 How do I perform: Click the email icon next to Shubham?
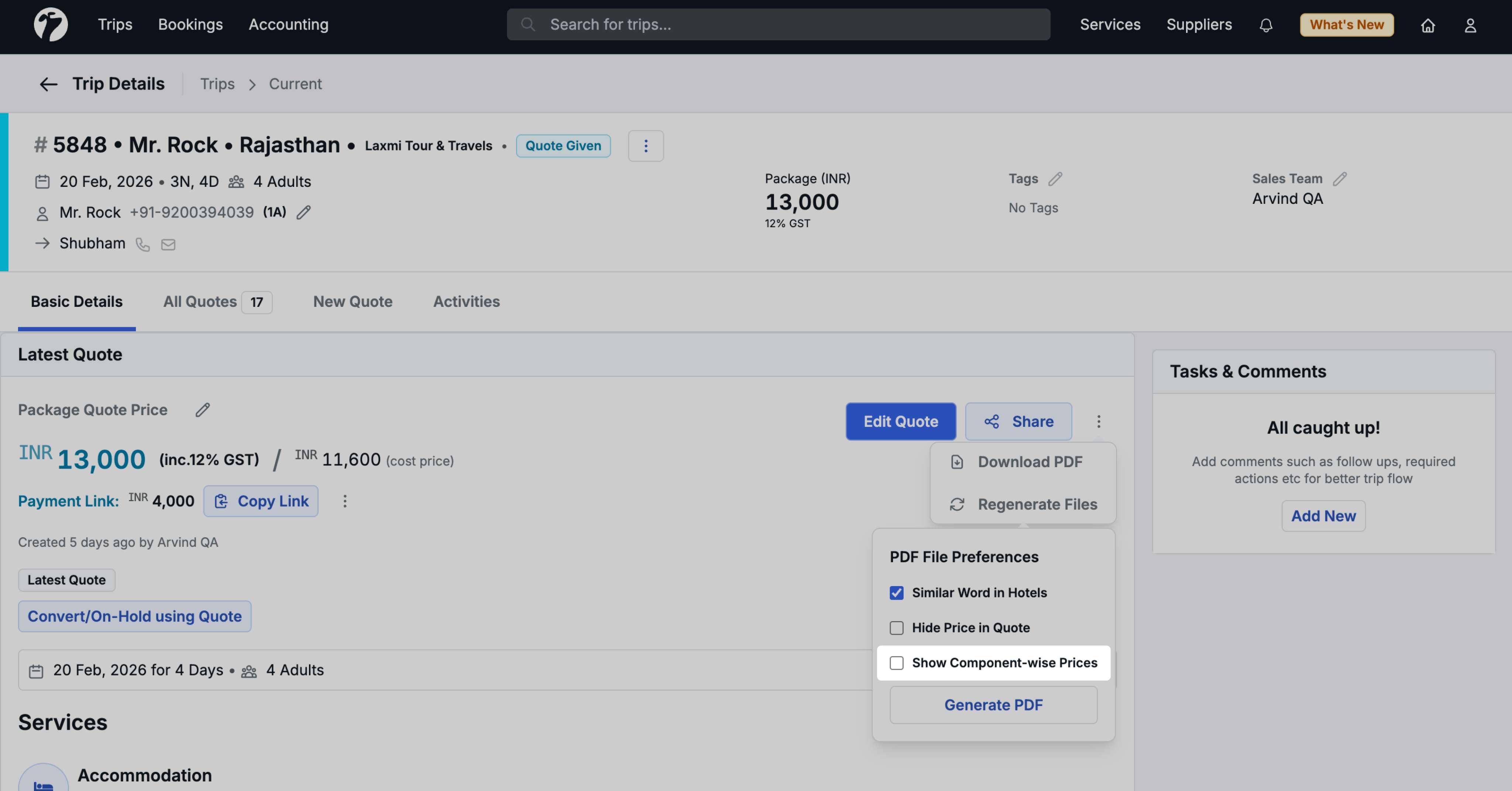168,244
